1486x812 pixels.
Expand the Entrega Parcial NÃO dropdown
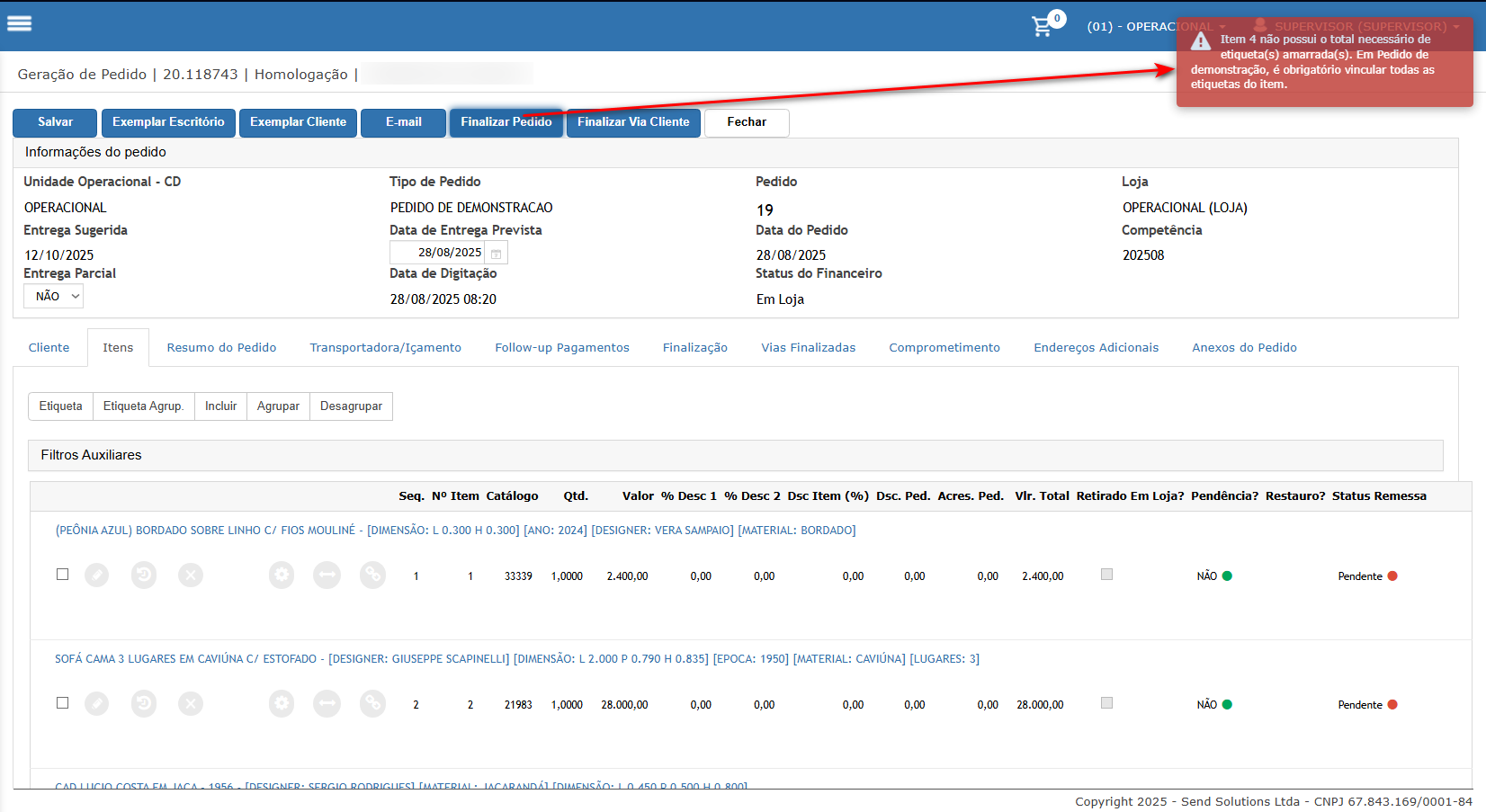pos(53,297)
